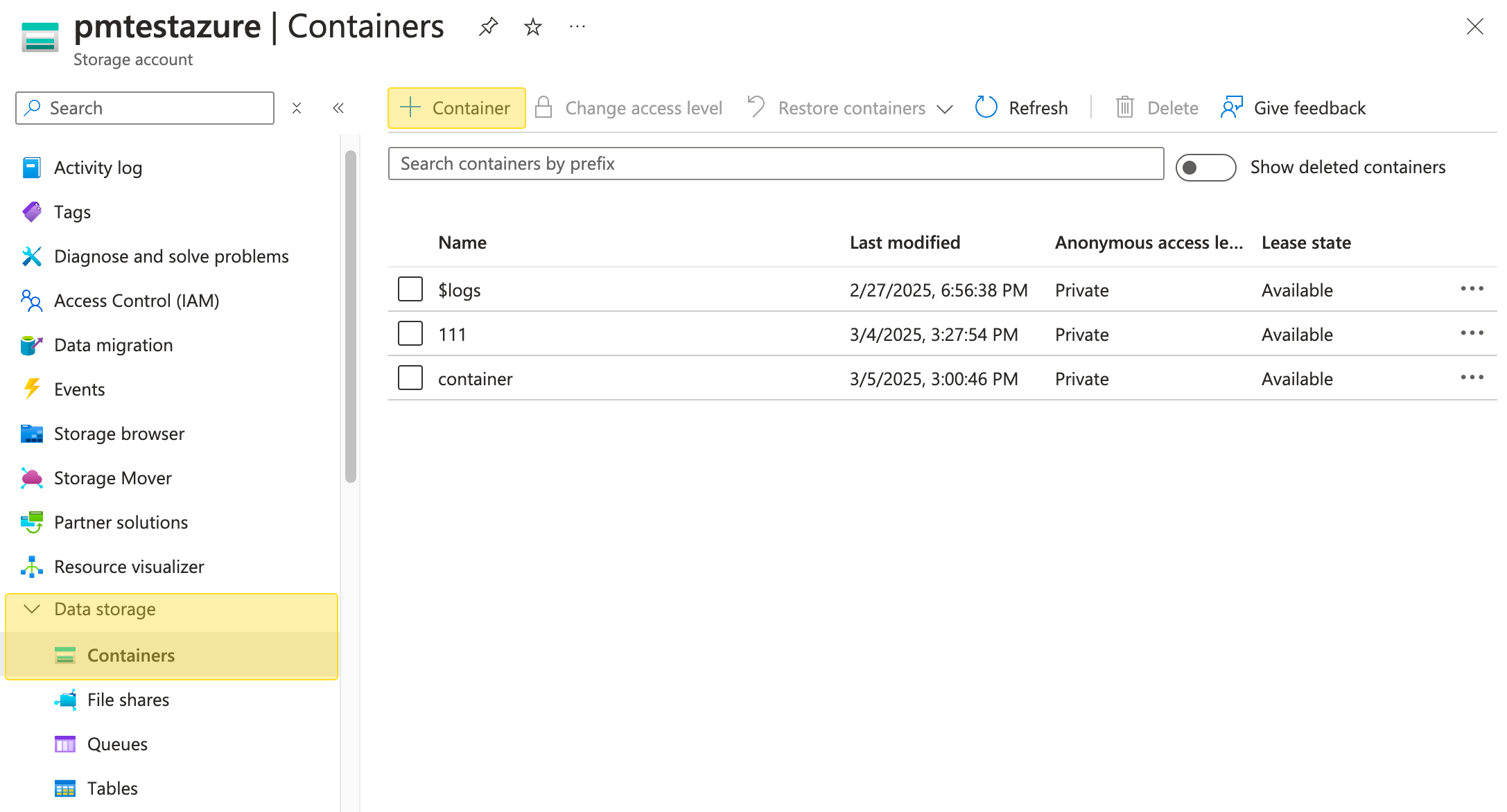Go to Access Control (IAM)

tap(136, 301)
